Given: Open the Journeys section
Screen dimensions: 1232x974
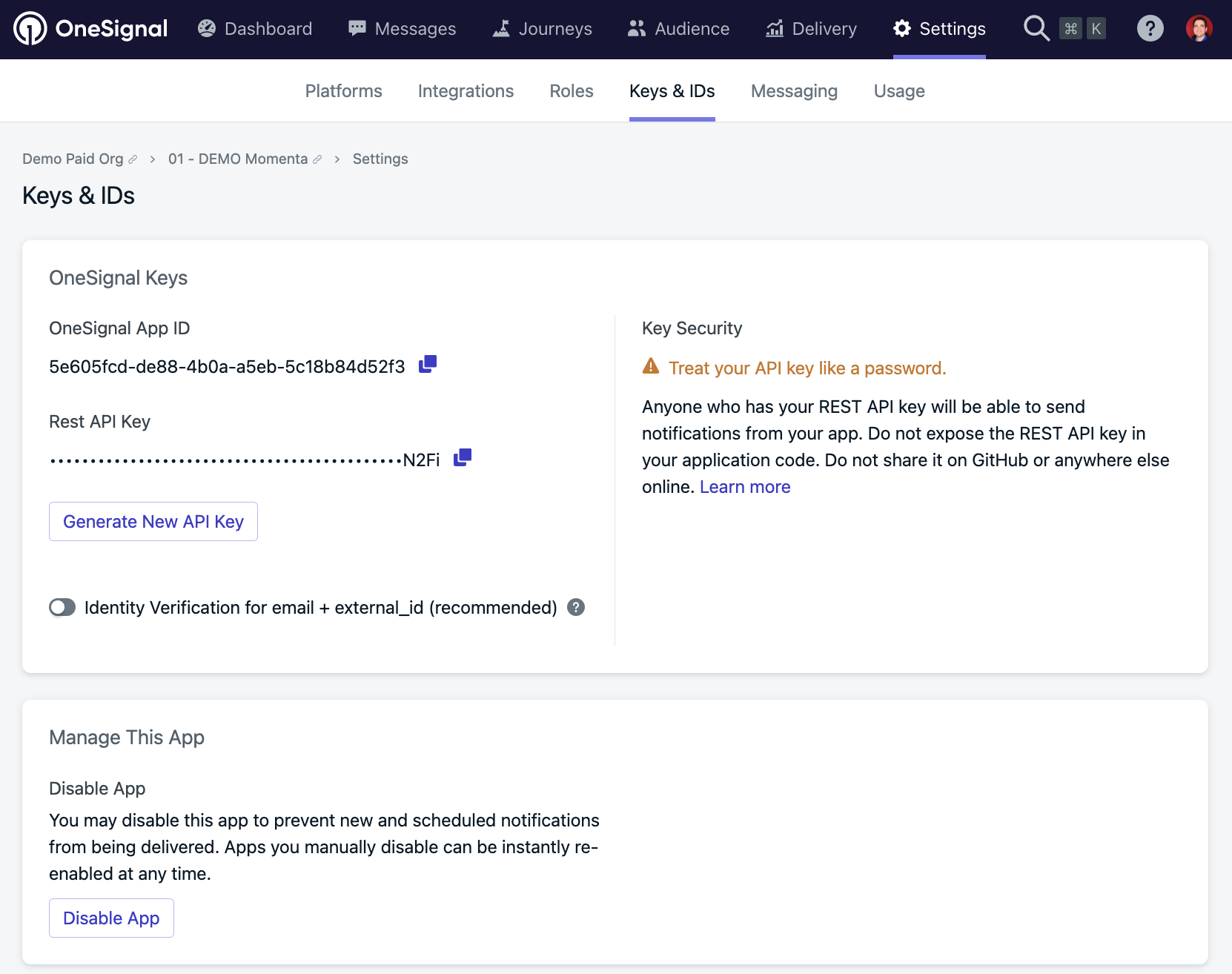Looking at the screenshot, I should click(x=543, y=29).
